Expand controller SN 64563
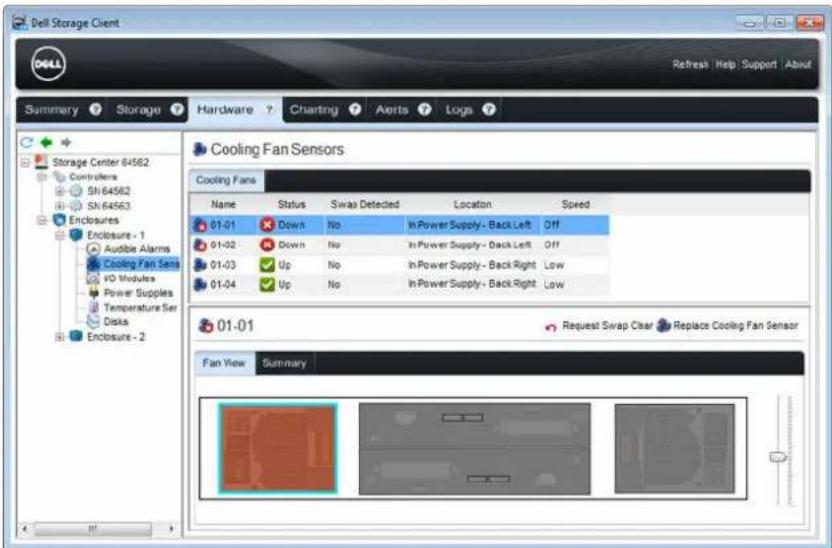This screenshot has width=832, height=548. 59,205
